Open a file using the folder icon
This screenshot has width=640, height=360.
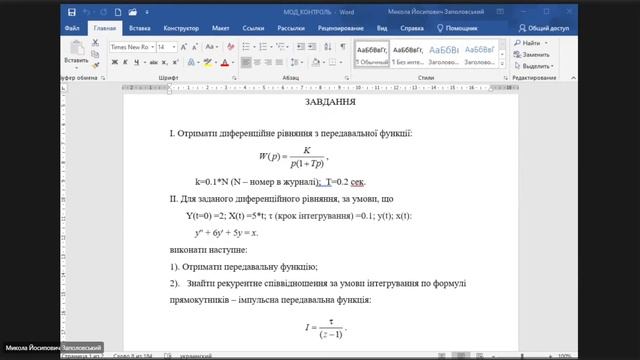coord(132,12)
